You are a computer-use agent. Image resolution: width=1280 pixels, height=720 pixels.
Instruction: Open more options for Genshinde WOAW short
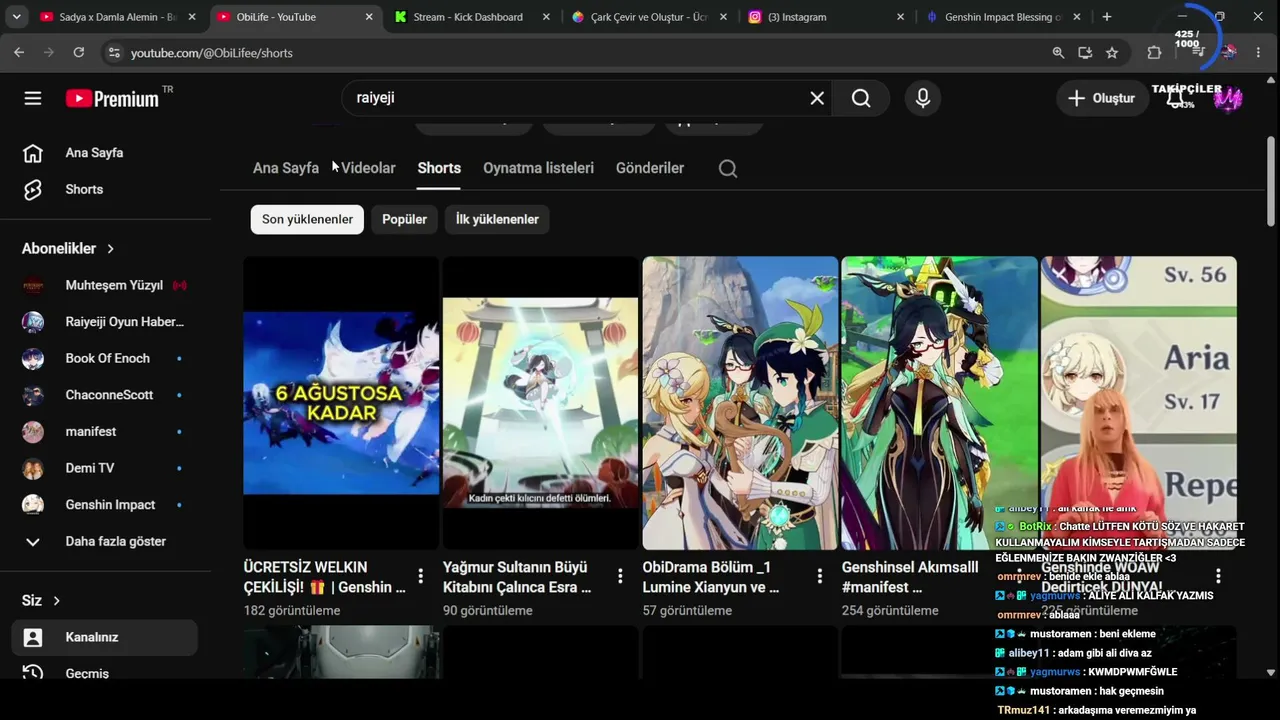(1218, 576)
